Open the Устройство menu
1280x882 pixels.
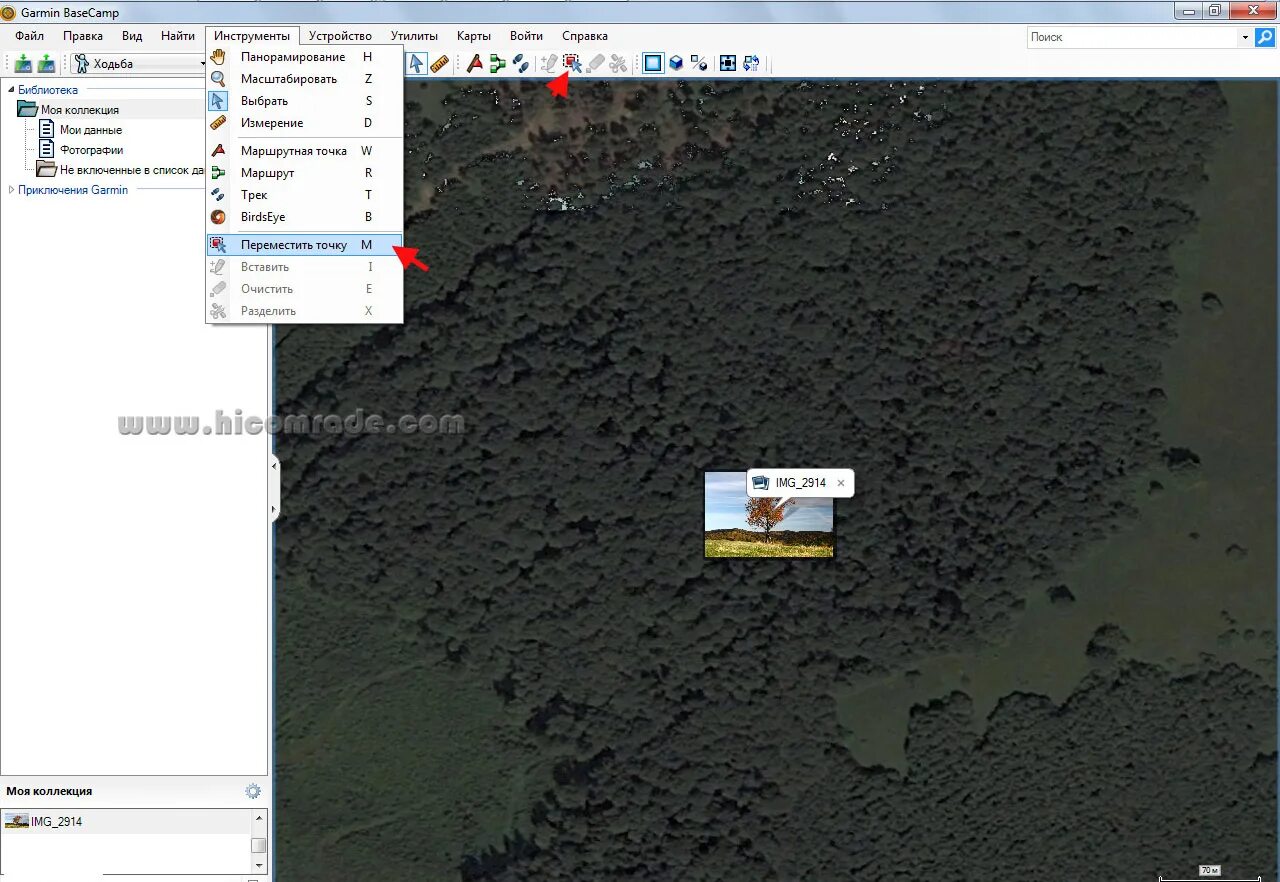click(x=340, y=36)
